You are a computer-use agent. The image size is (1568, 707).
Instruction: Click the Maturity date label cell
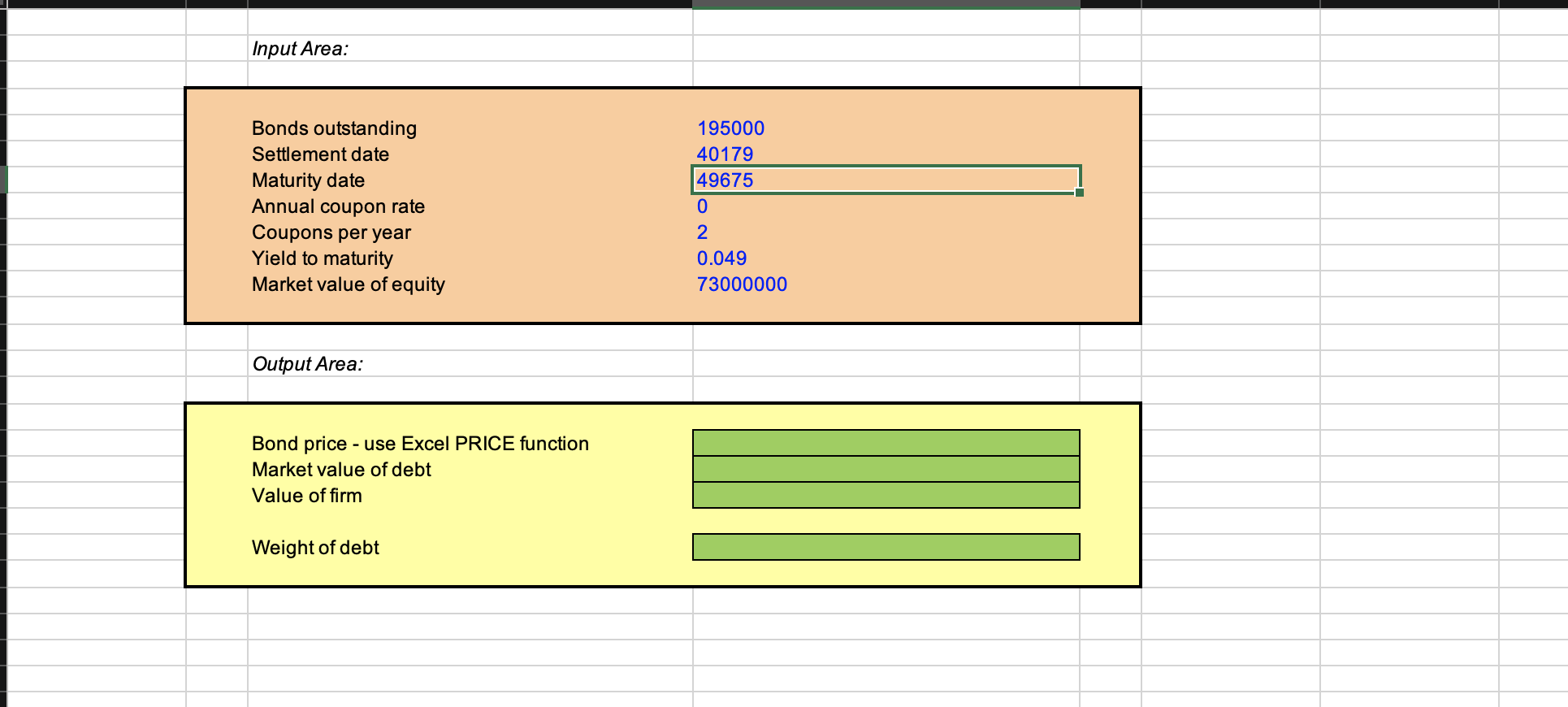coord(470,180)
